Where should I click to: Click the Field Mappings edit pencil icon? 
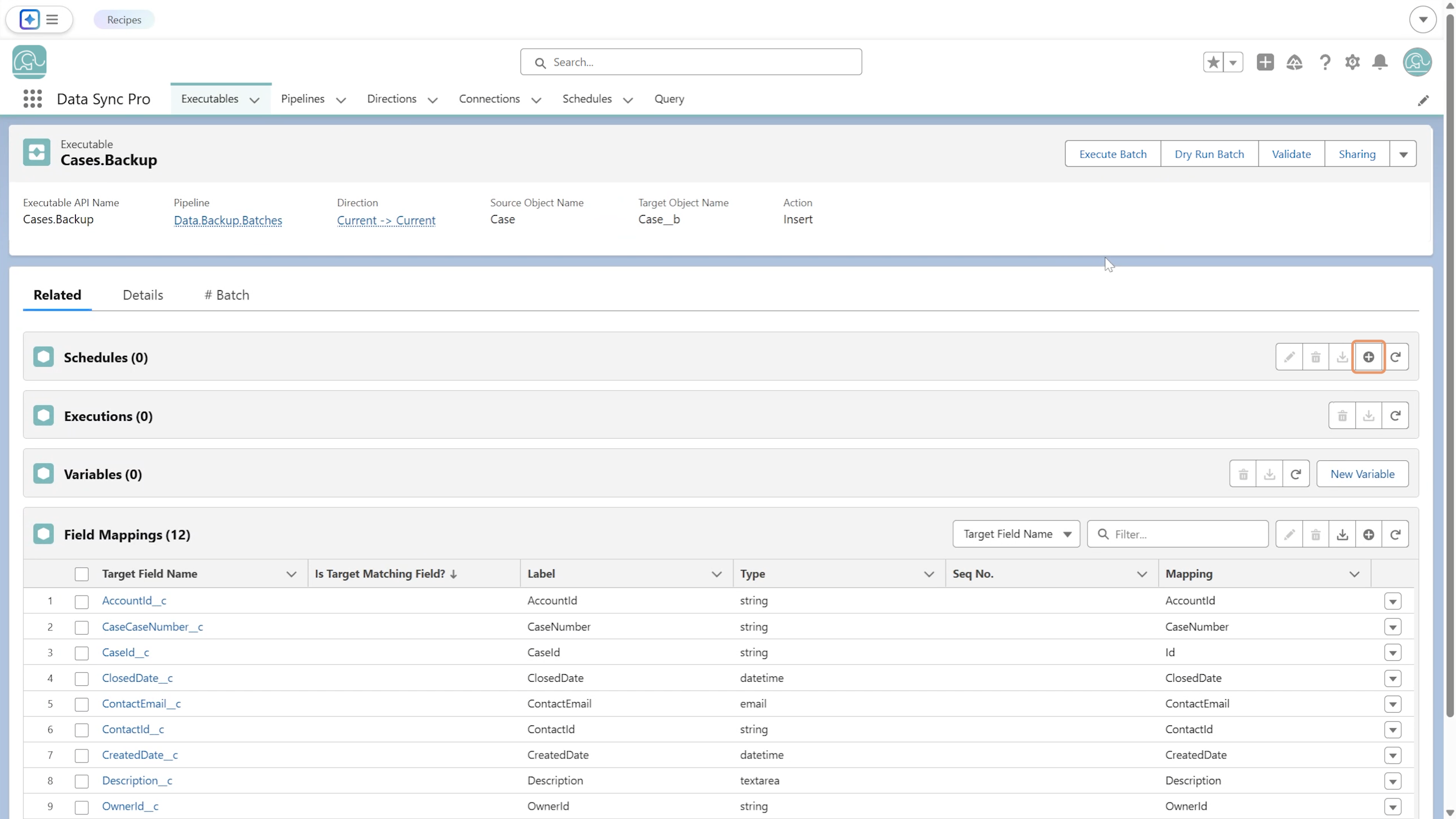(x=1289, y=534)
